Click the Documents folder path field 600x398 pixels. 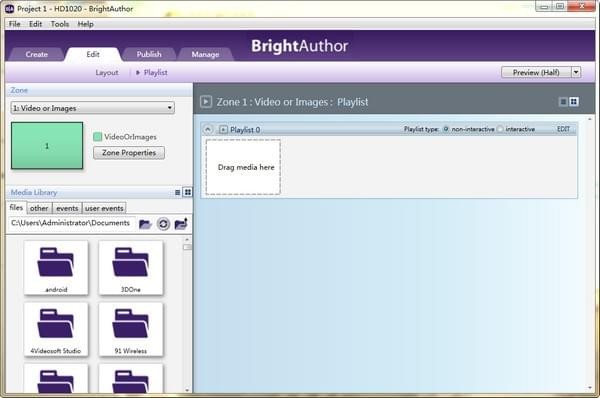[71, 223]
